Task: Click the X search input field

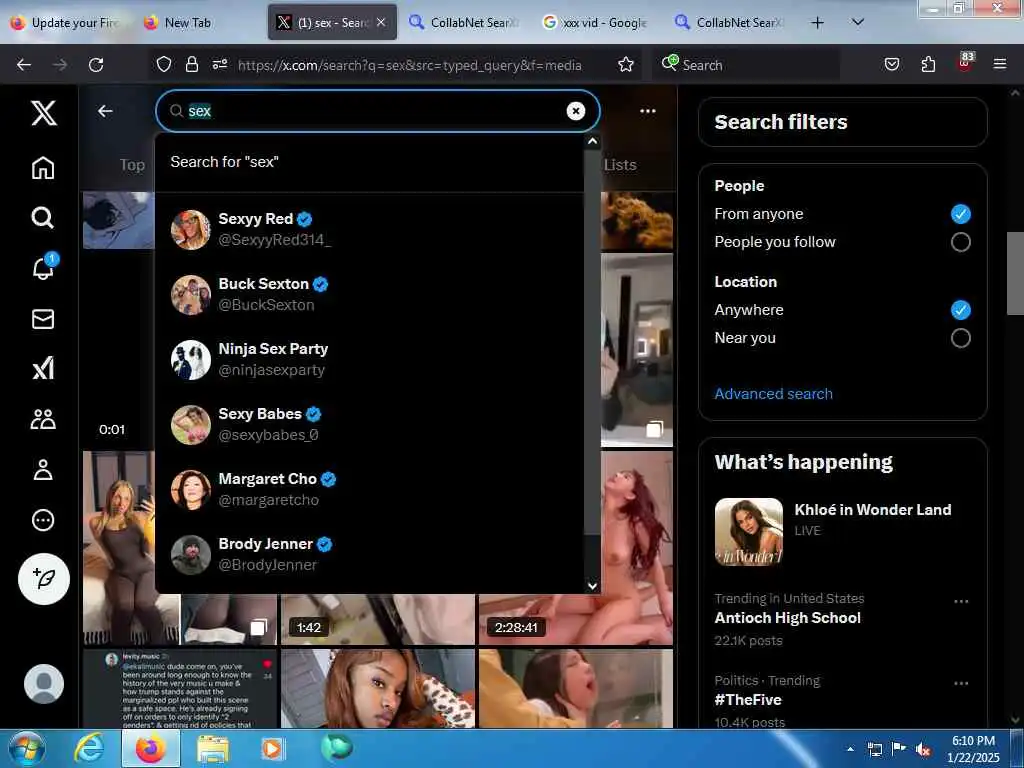Action: click(376, 111)
